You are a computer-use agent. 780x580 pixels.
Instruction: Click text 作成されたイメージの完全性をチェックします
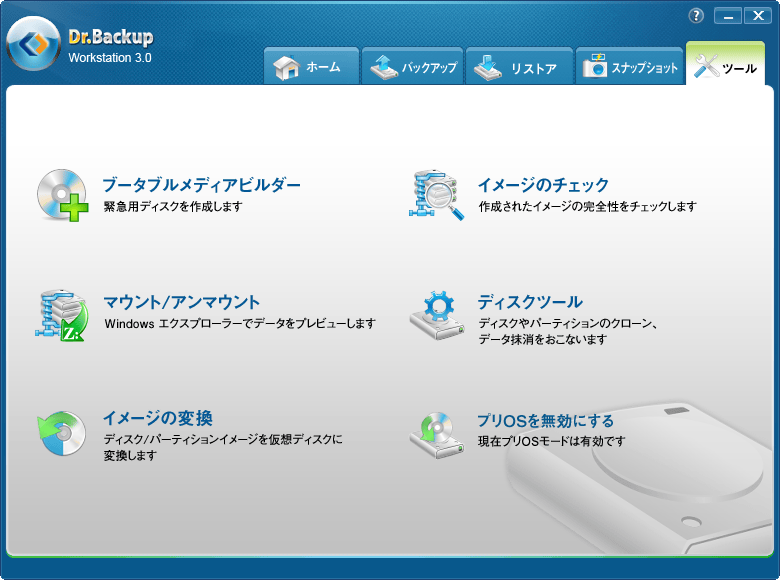(587, 206)
